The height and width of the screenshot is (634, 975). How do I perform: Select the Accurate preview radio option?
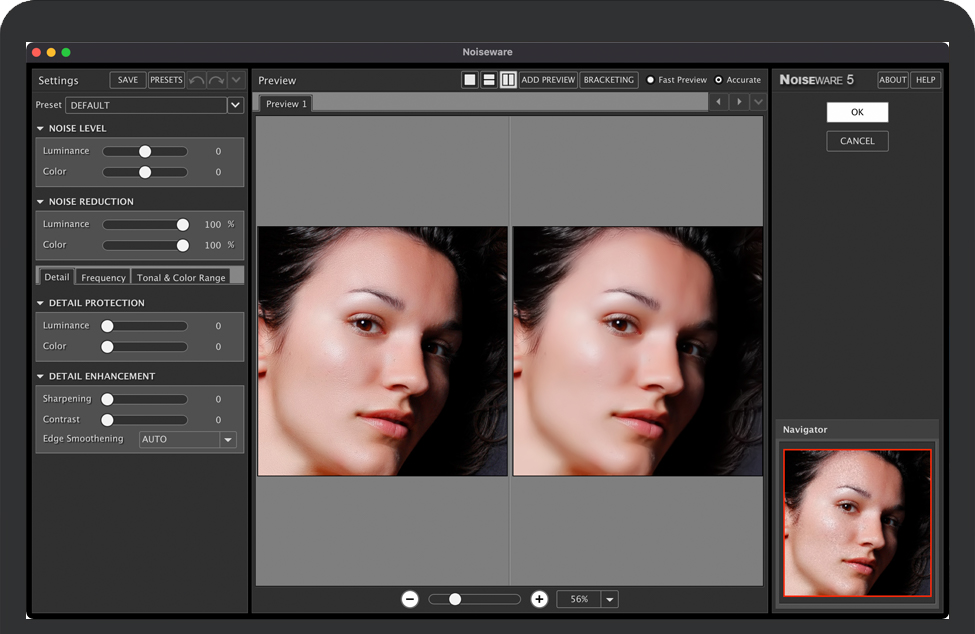pos(719,80)
